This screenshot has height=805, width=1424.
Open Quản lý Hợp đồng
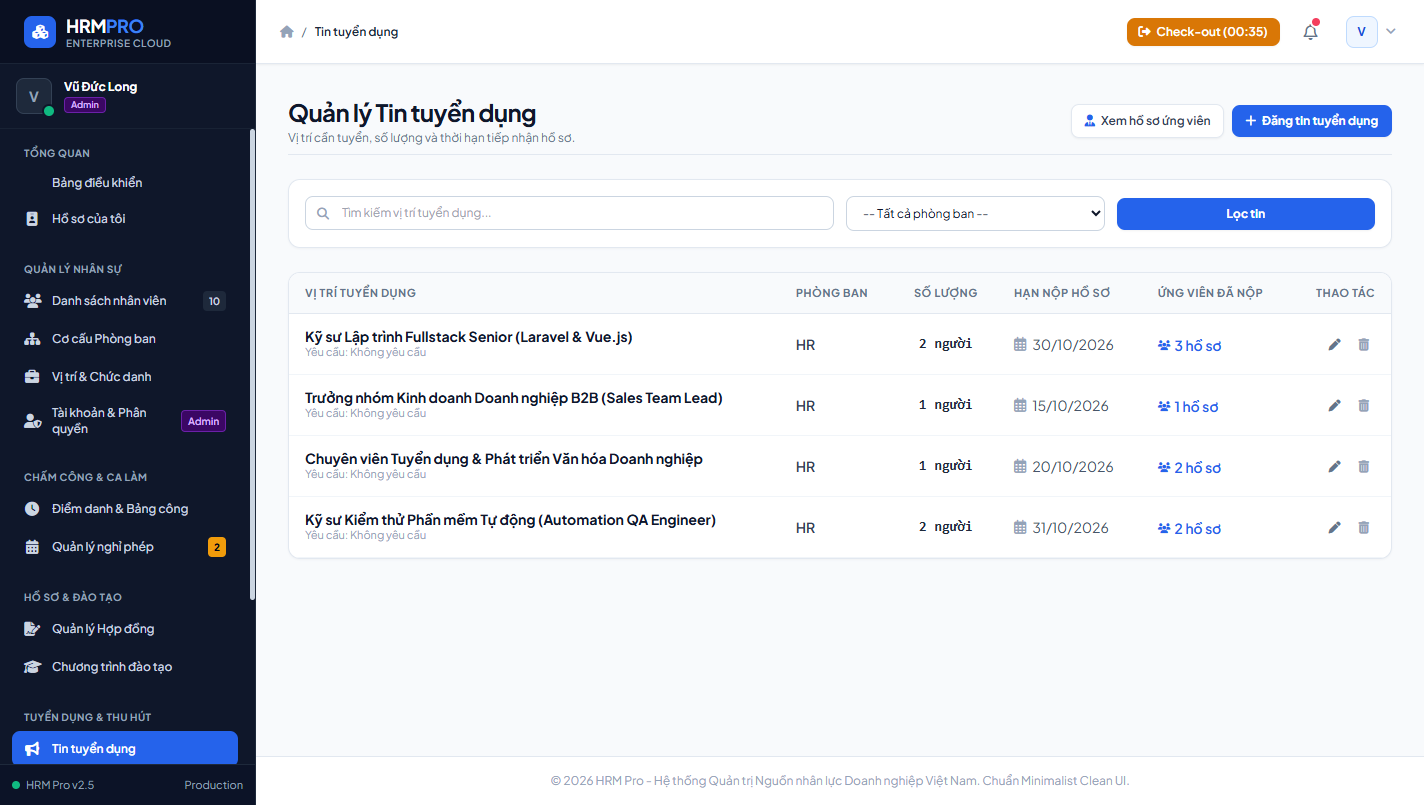coord(125,629)
